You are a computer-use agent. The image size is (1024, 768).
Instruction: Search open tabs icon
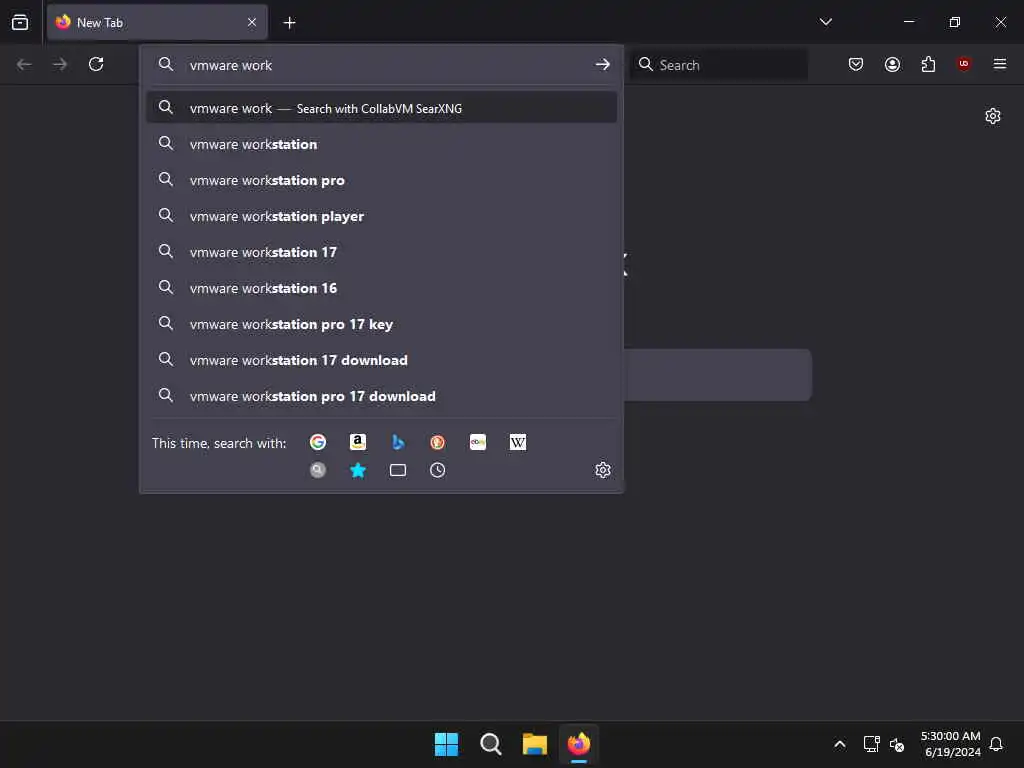pos(398,470)
